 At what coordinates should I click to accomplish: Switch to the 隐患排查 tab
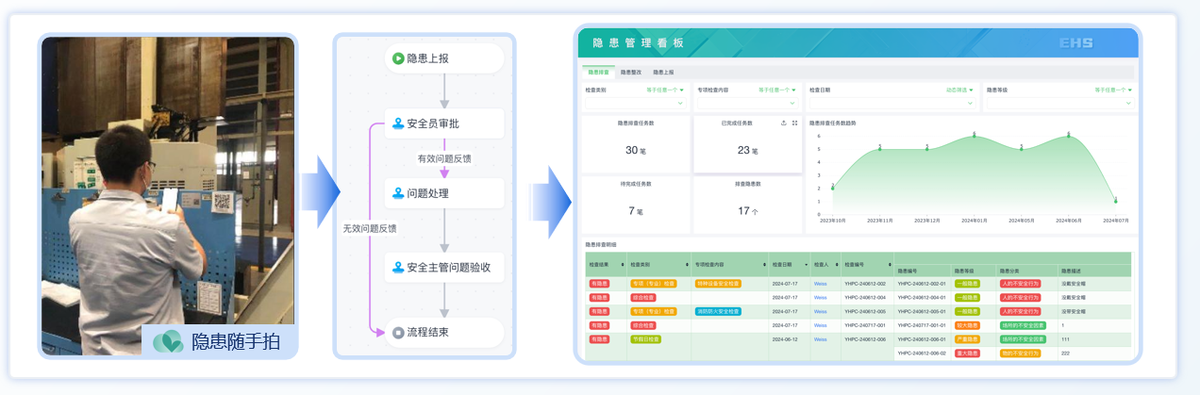599,72
